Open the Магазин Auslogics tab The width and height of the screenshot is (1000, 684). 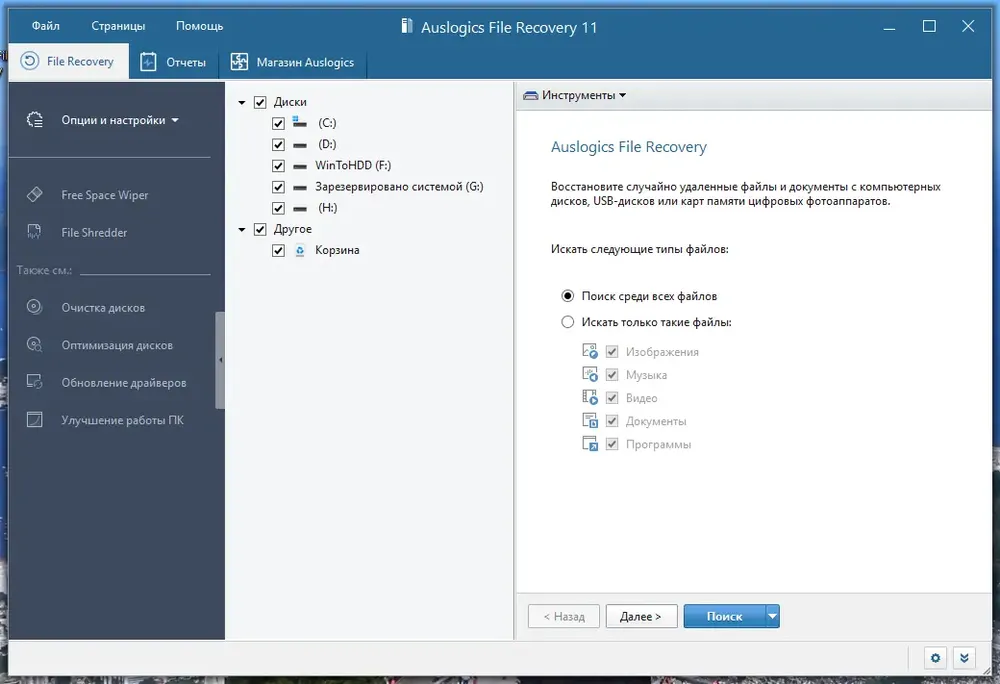[293, 62]
